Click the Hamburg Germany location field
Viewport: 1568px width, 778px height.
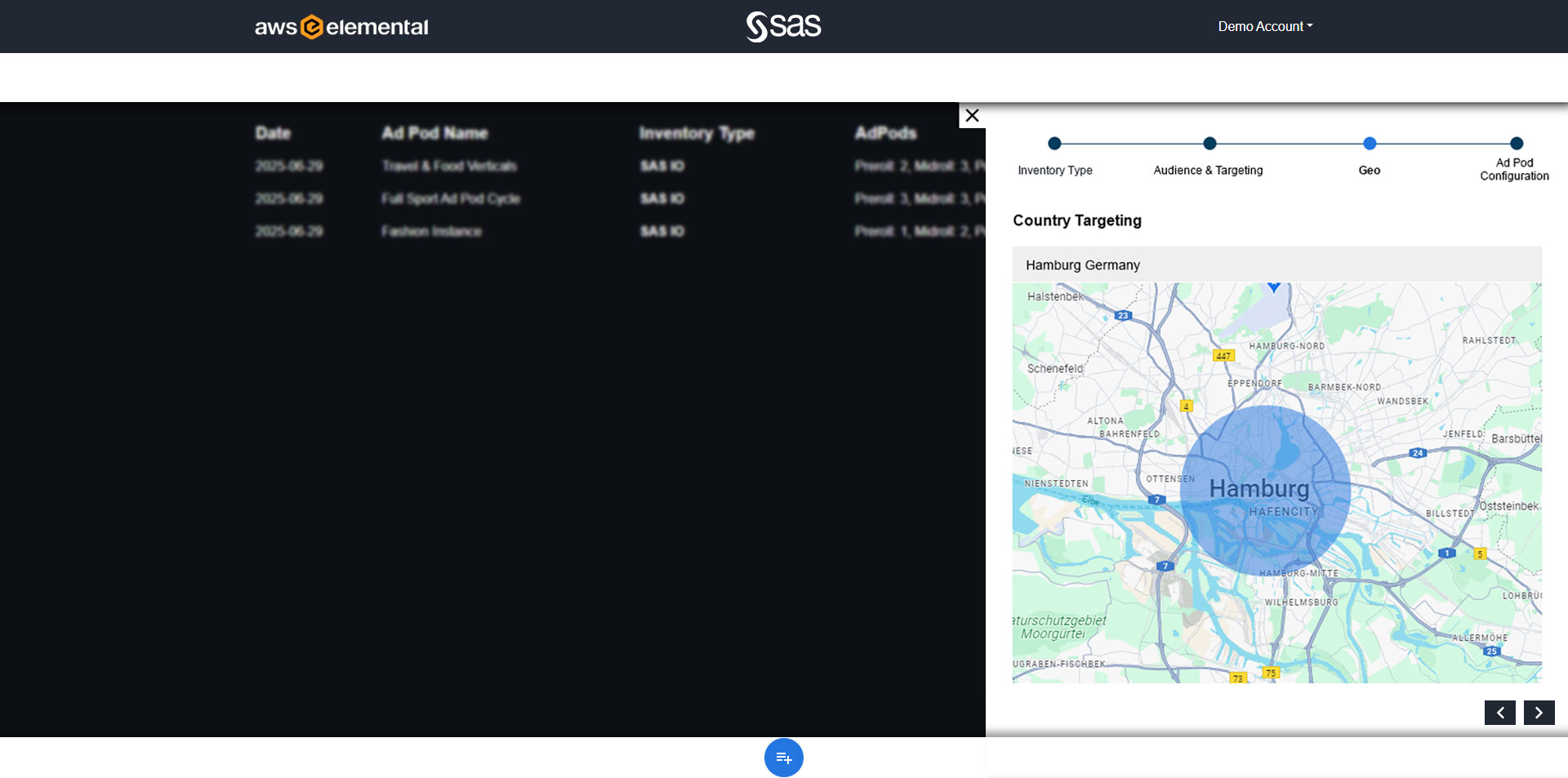[x=1276, y=265]
